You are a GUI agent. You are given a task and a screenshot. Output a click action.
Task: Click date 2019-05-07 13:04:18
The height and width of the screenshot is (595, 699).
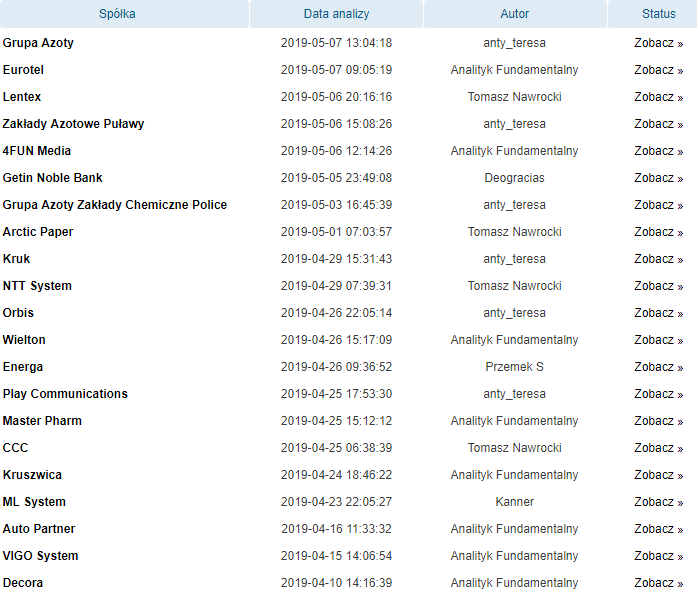point(337,43)
